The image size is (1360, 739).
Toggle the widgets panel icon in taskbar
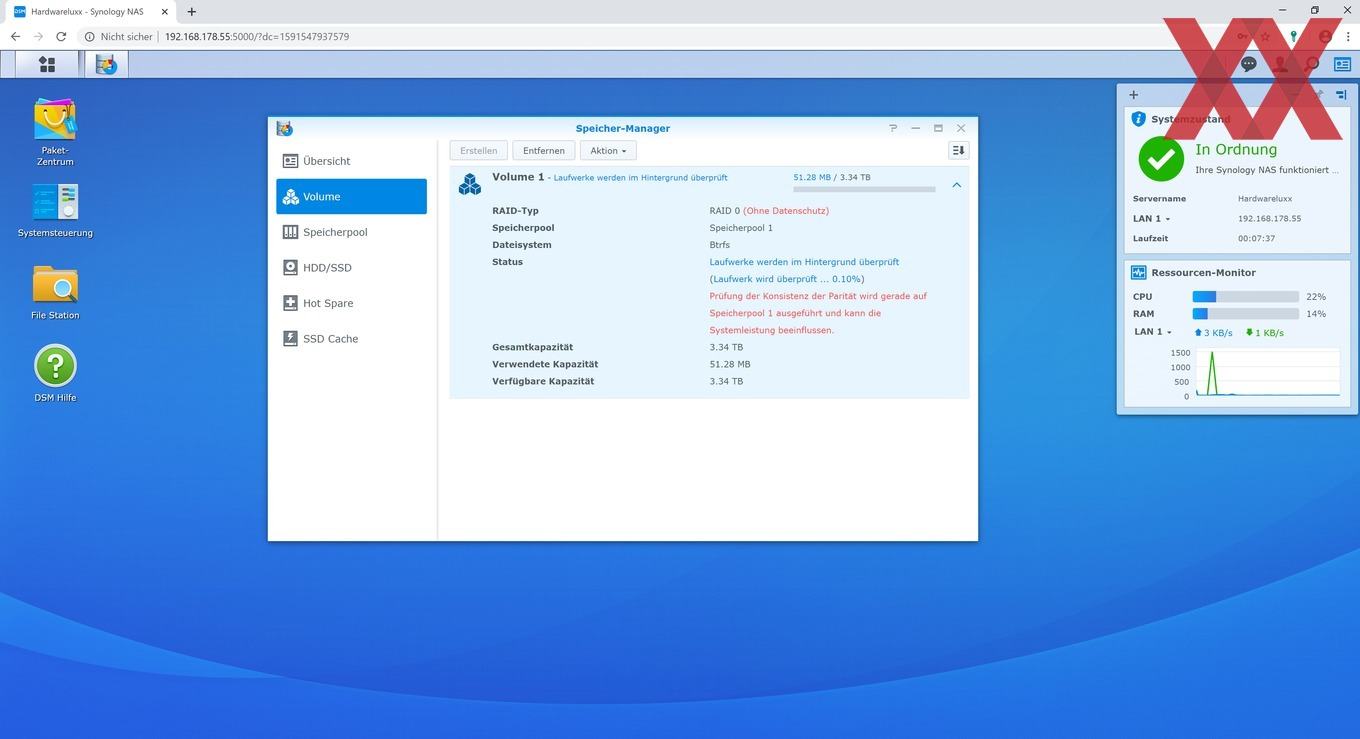point(1342,64)
